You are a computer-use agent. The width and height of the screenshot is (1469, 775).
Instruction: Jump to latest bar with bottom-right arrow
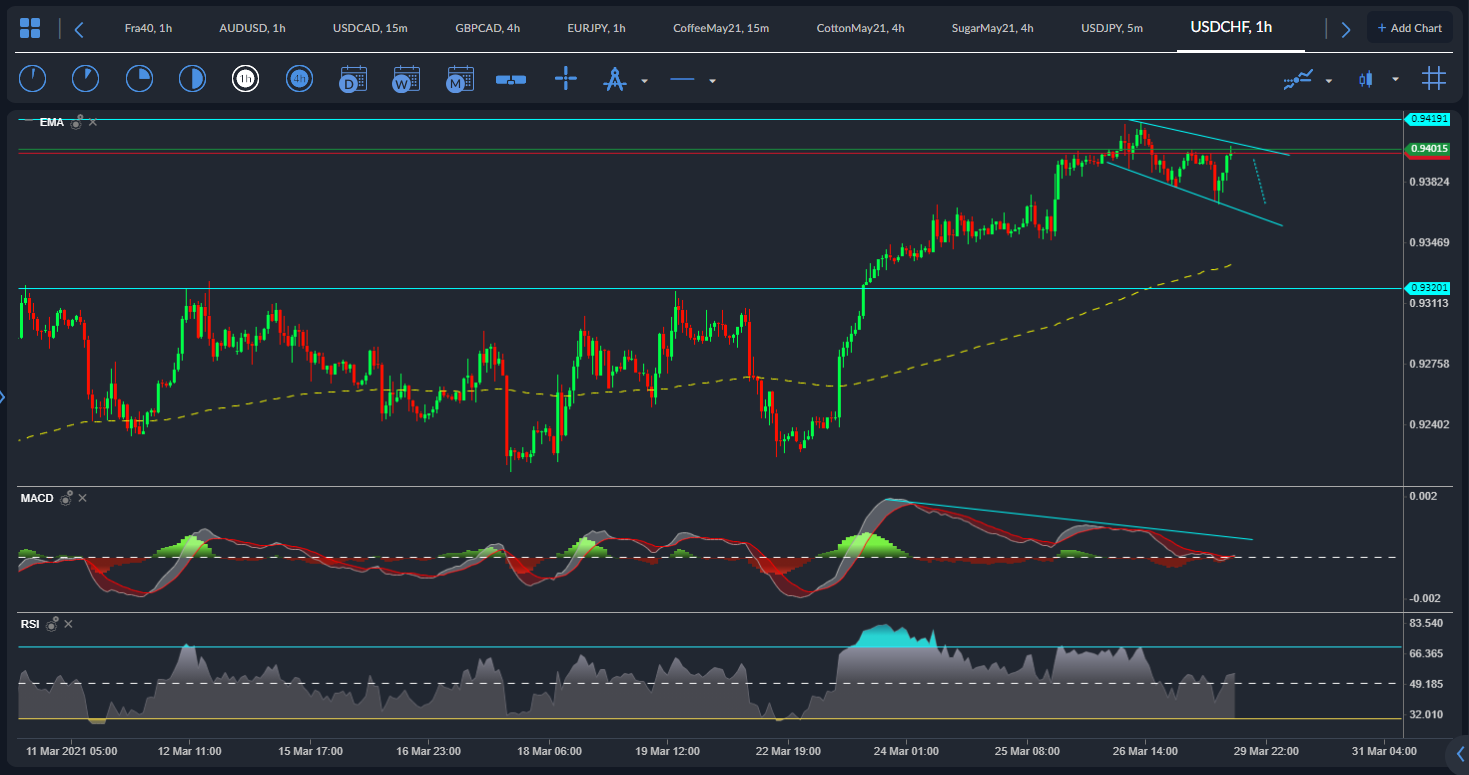click(1459, 754)
